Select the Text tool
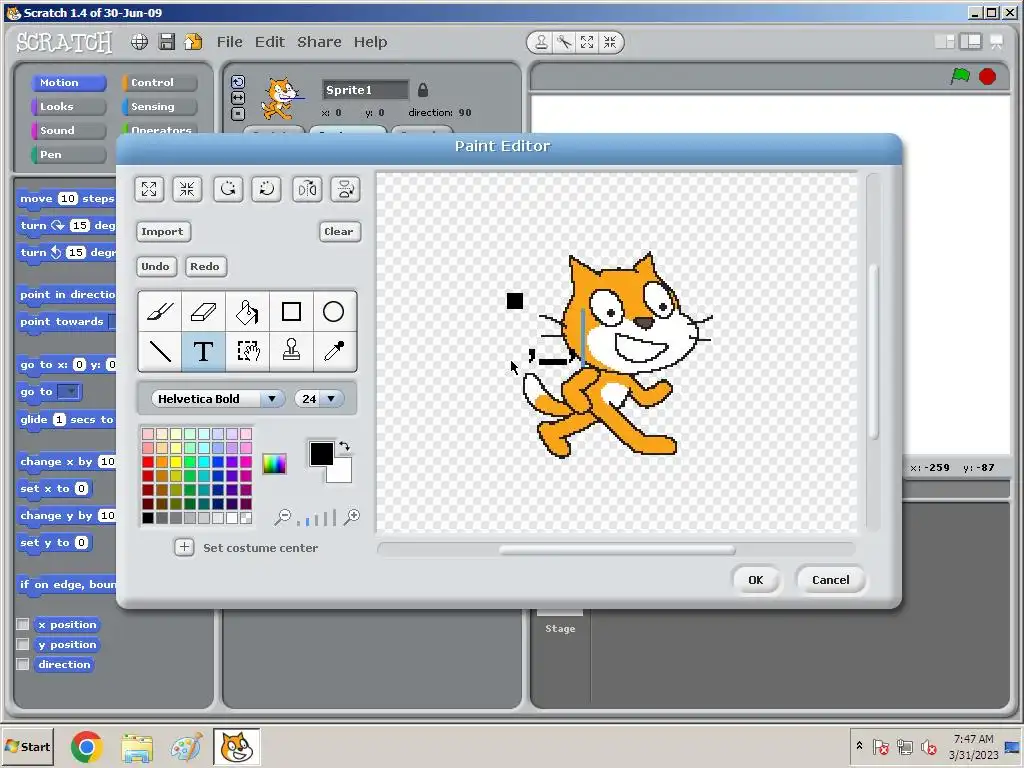 204,351
